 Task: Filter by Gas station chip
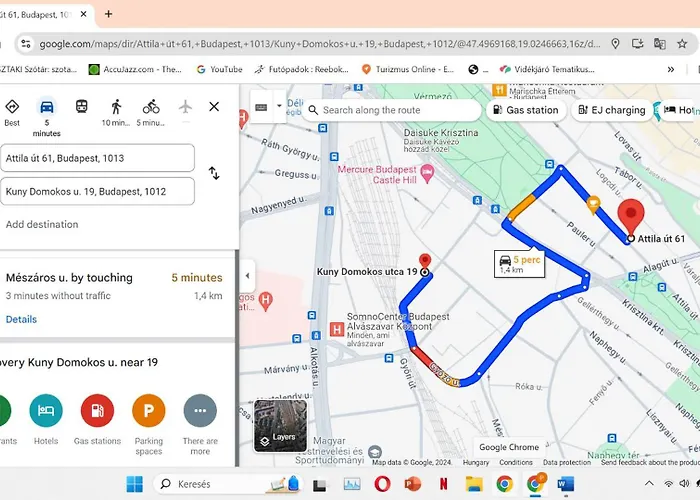pos(526,110)
